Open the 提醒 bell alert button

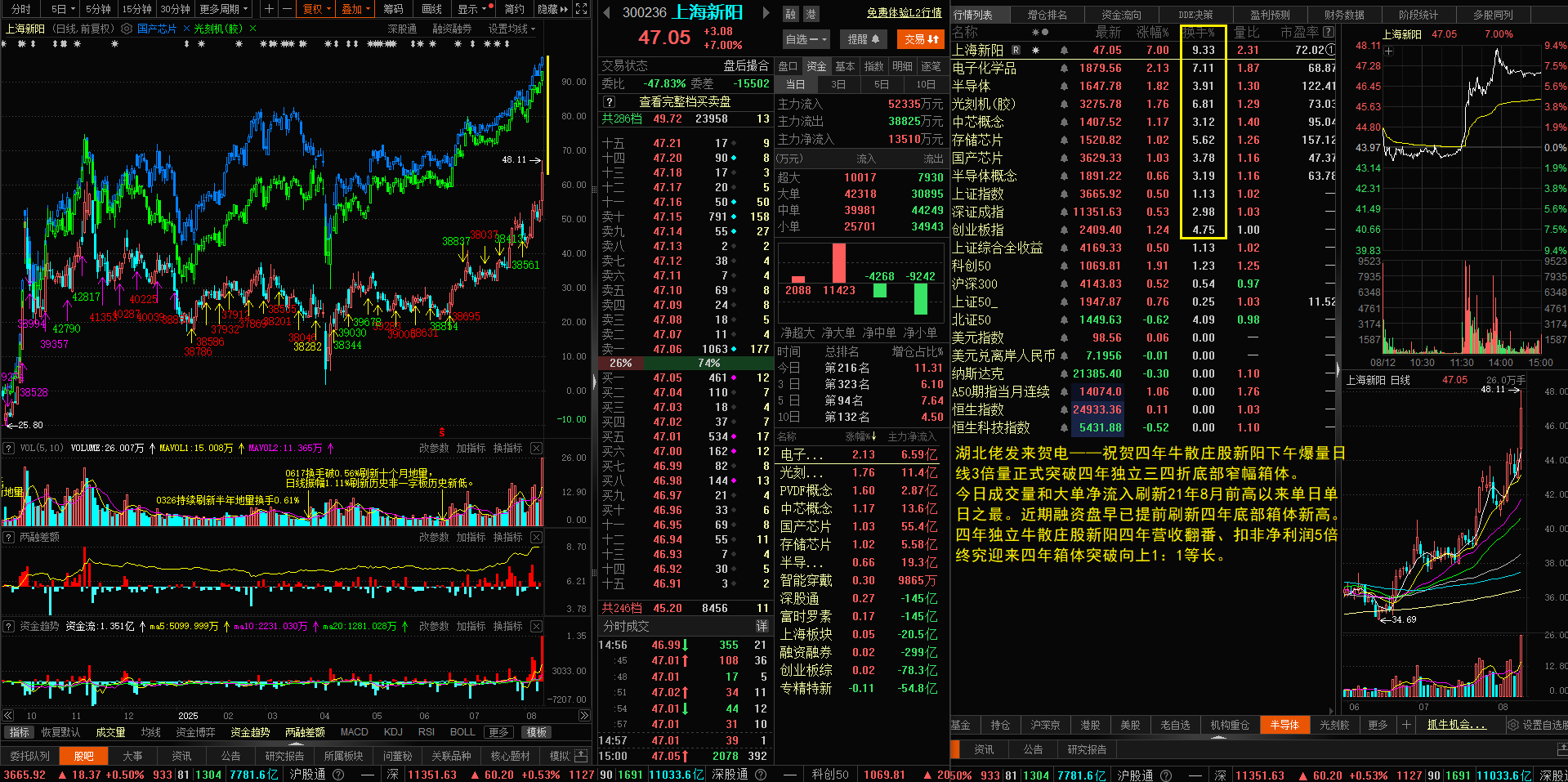pyautogui.click(x=864, y=39)
